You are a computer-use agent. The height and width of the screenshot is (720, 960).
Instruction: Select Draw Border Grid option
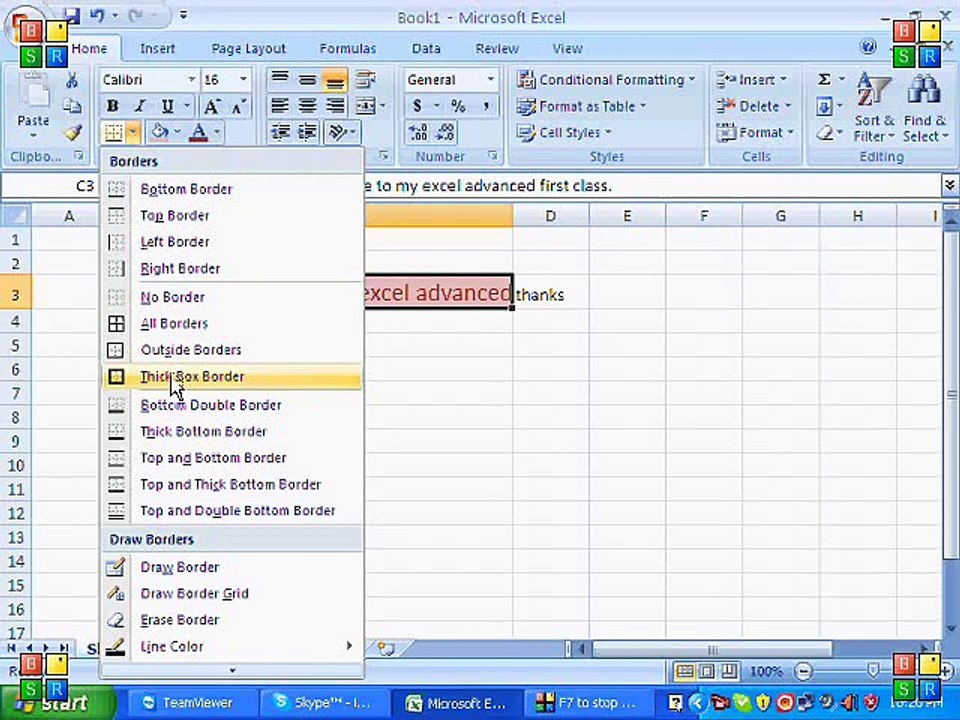coord(231,593)
